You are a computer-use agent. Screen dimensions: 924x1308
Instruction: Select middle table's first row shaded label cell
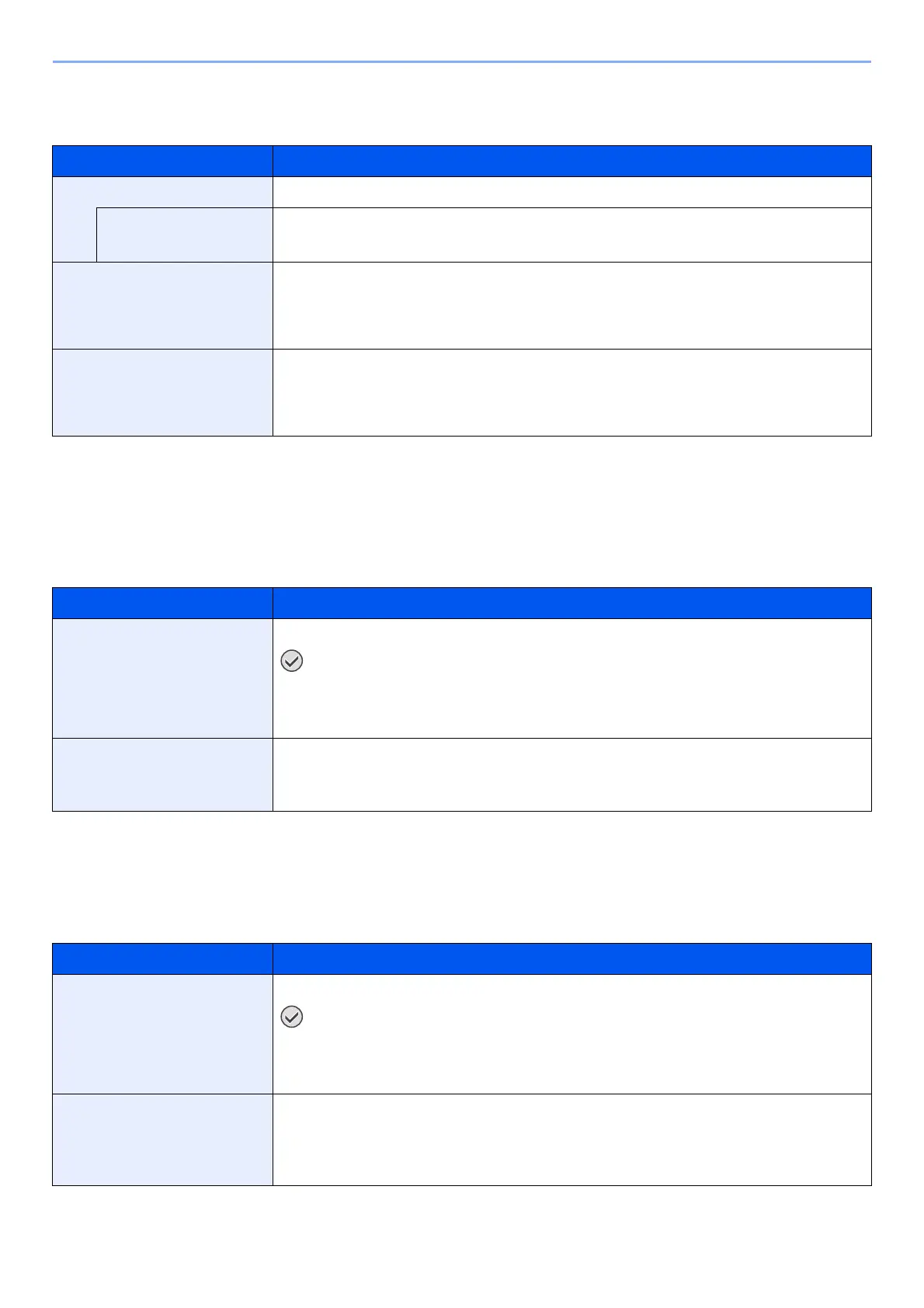pos(162,678)
